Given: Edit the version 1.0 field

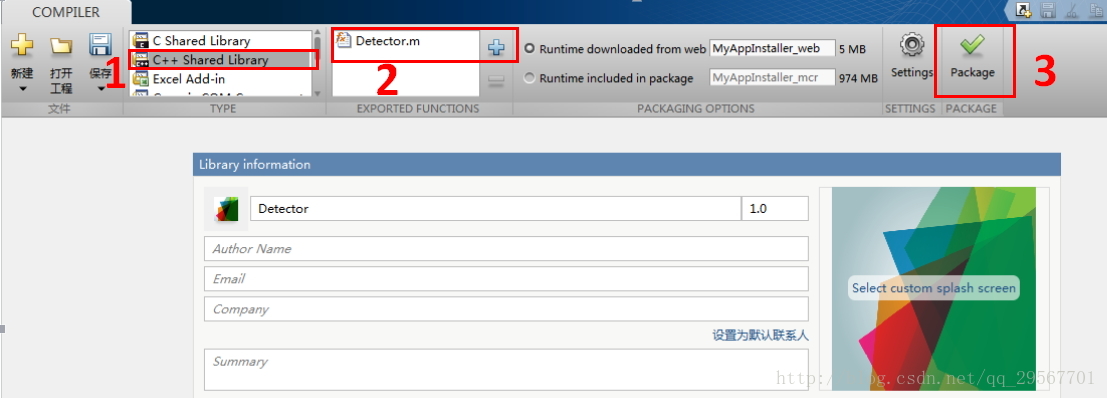Looking at the screenshot, I should tap(774, 209).
